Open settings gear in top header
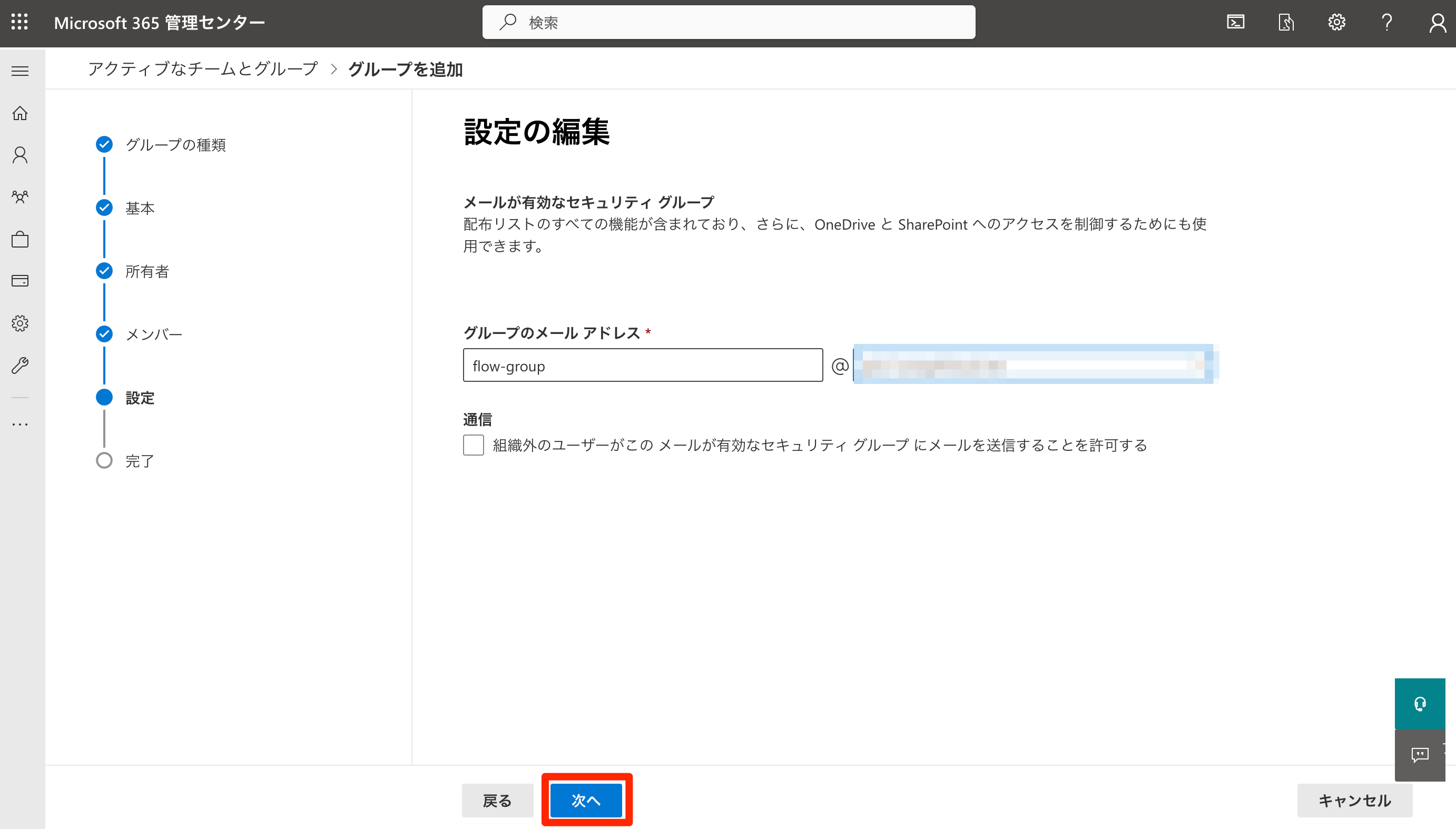This screenshot has width=1456, height=829. pos(1336,22)
